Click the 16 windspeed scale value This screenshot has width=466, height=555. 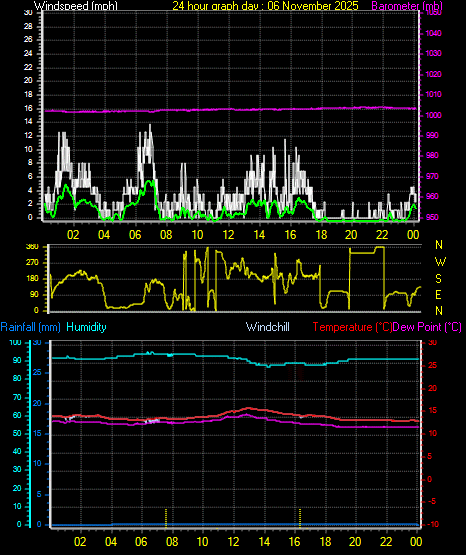(x=28, y=108)
